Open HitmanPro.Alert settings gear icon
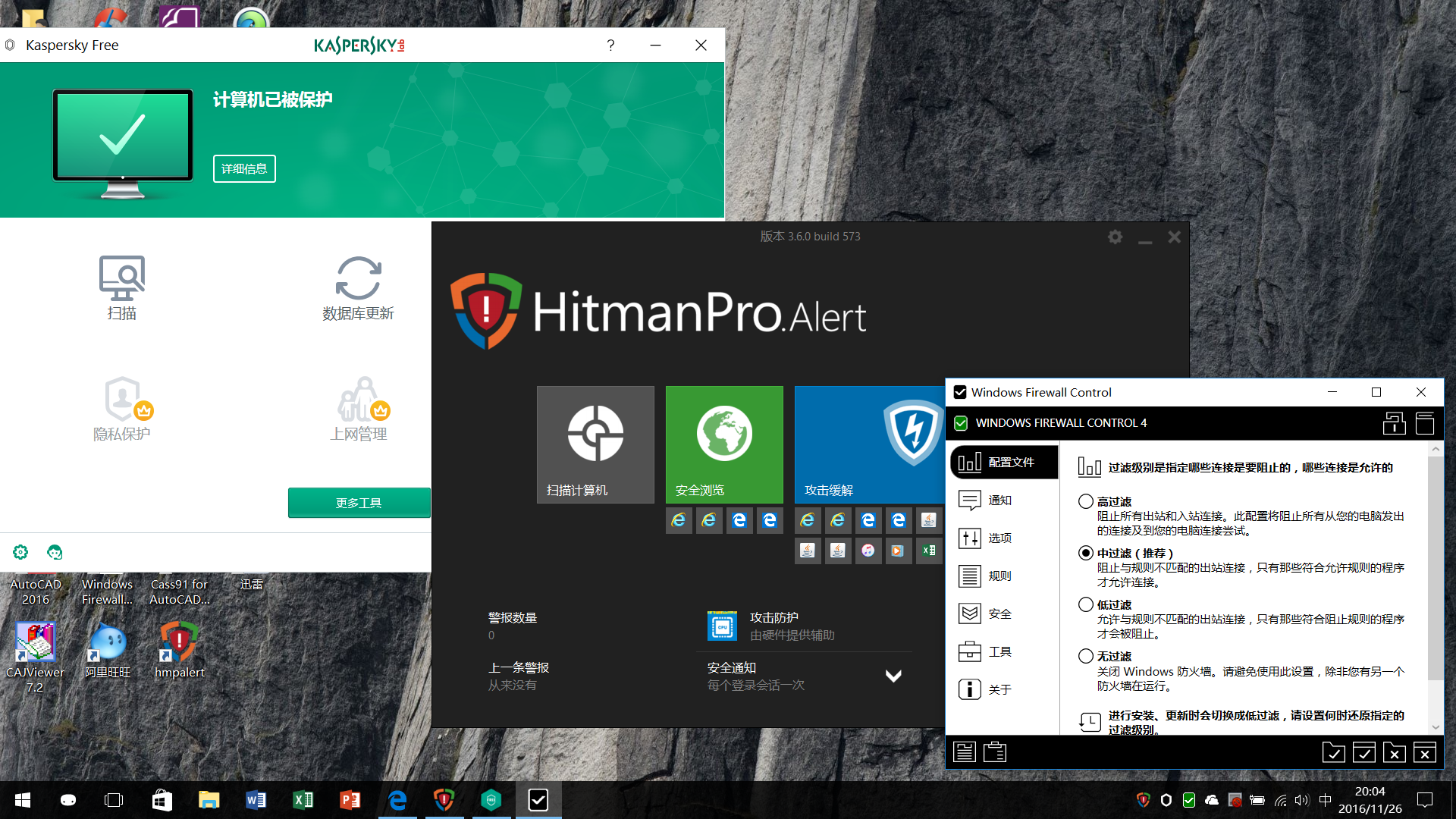This screenshot has width=1456, height=819. click(x=1115, y=237)
